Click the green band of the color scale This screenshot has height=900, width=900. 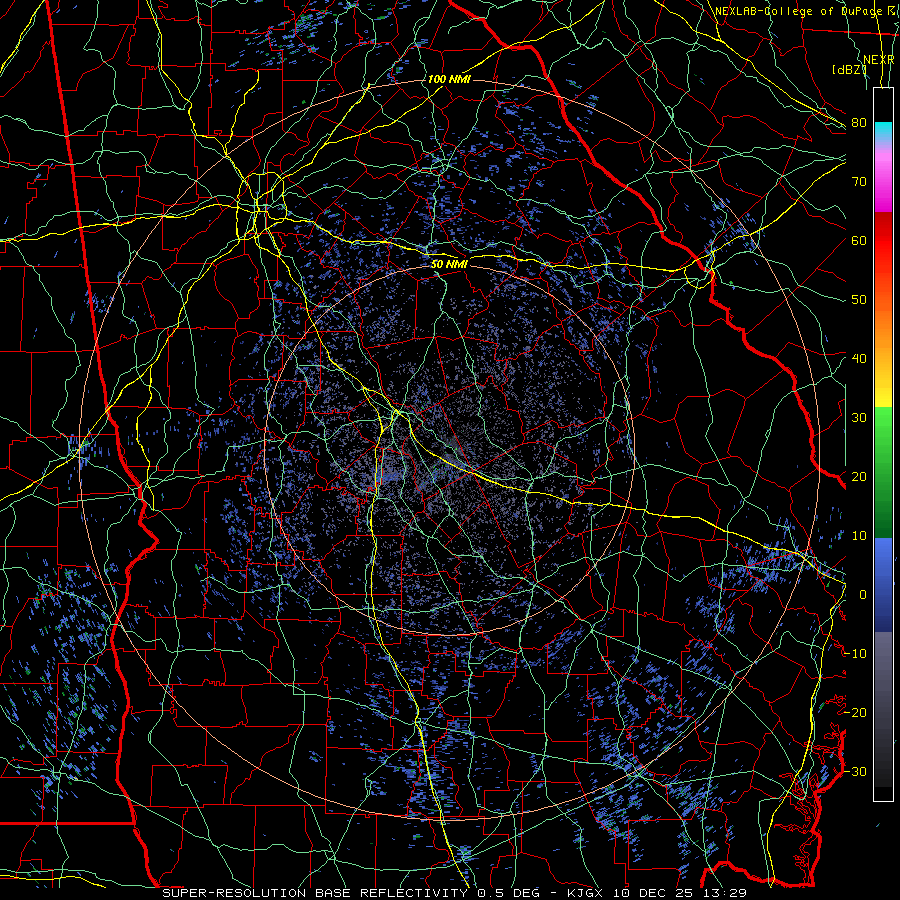pyautogui.click(x=883, y=472)
